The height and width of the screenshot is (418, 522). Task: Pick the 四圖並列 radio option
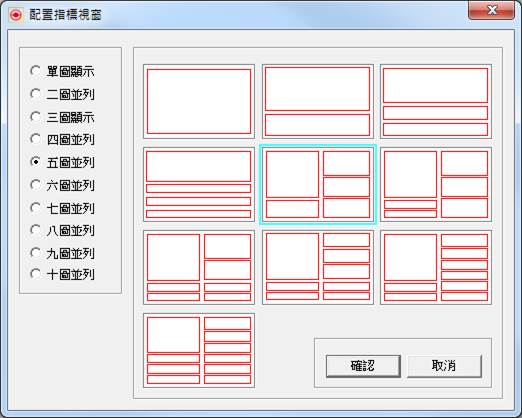62,139
